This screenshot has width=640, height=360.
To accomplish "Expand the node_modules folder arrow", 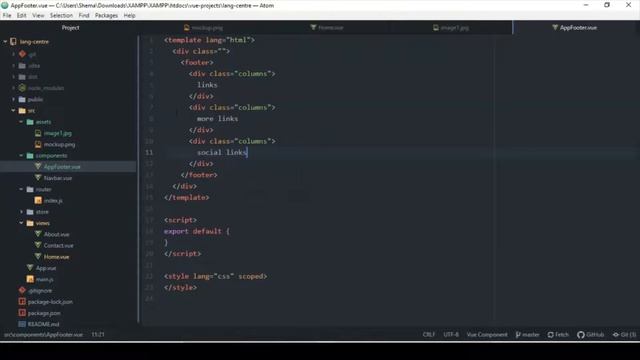I will click(13, 88).
